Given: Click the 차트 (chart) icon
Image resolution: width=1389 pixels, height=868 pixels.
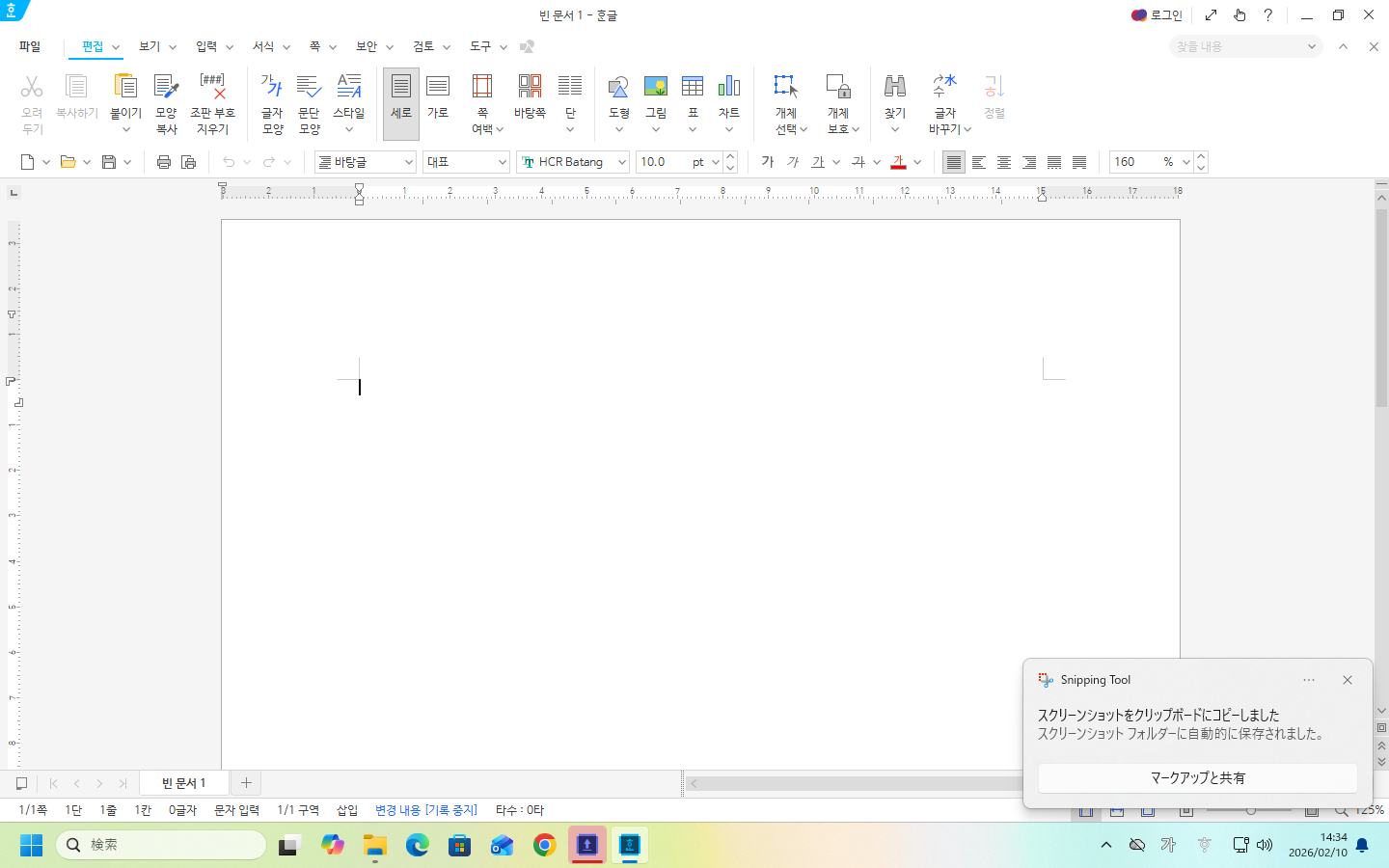Looking at the screenshot, I should pyautogui.click(x=729, y=88).
